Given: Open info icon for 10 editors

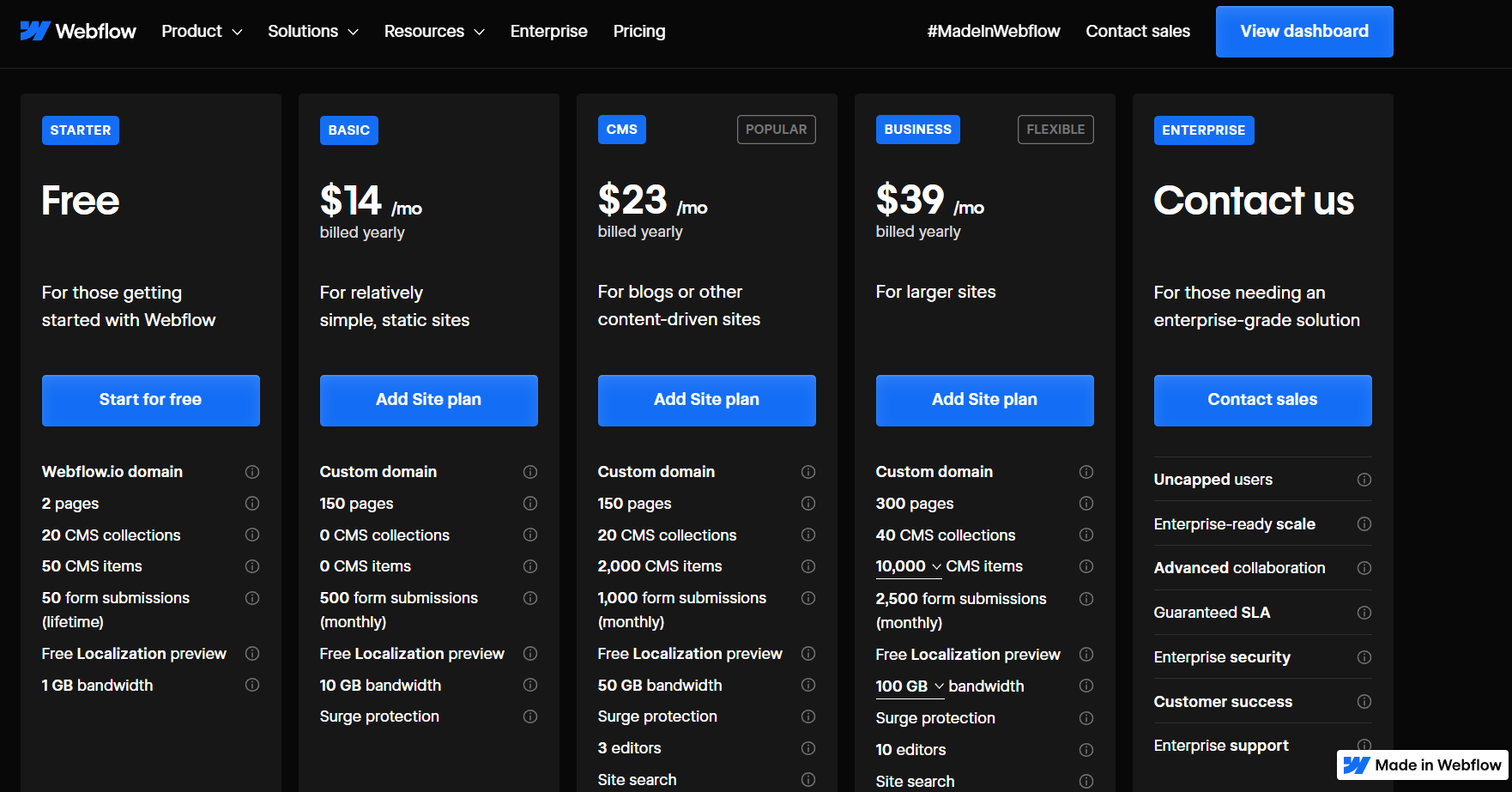Looking at the screenshot, I should [x=1086, y=750].
